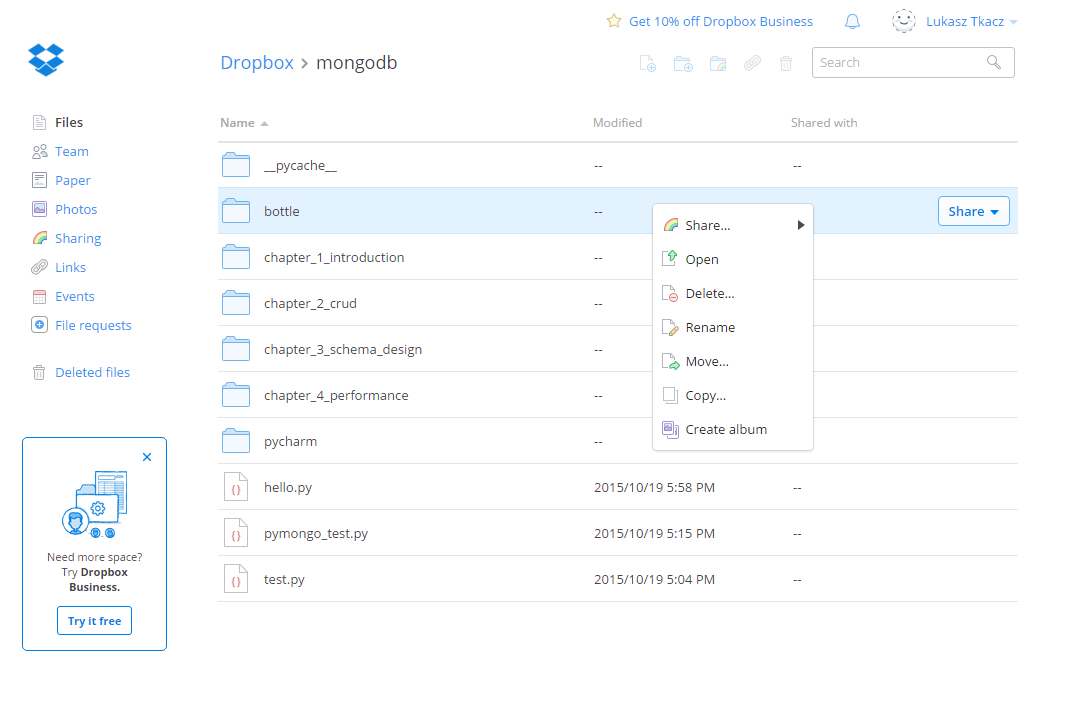Click the trash can toolbar icon

[x=786, y=63]
